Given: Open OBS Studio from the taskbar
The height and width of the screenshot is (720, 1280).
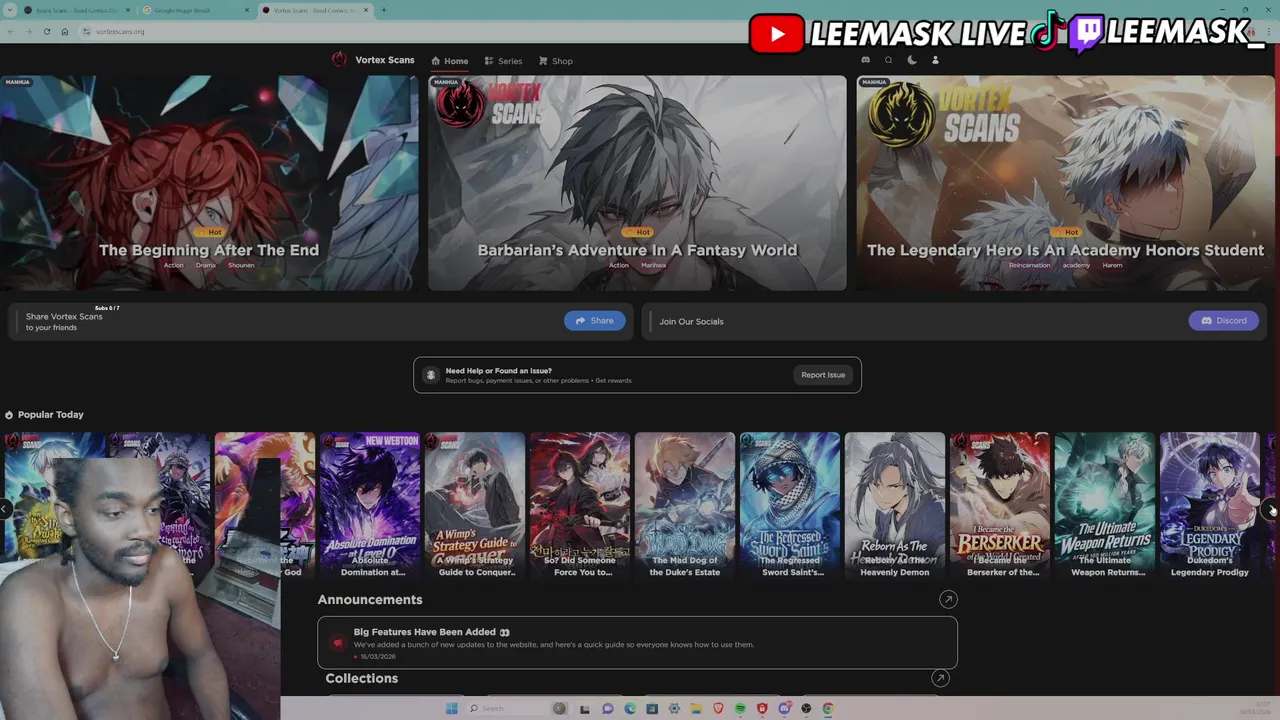Looking at the screenshot, I should pos(806,708).
